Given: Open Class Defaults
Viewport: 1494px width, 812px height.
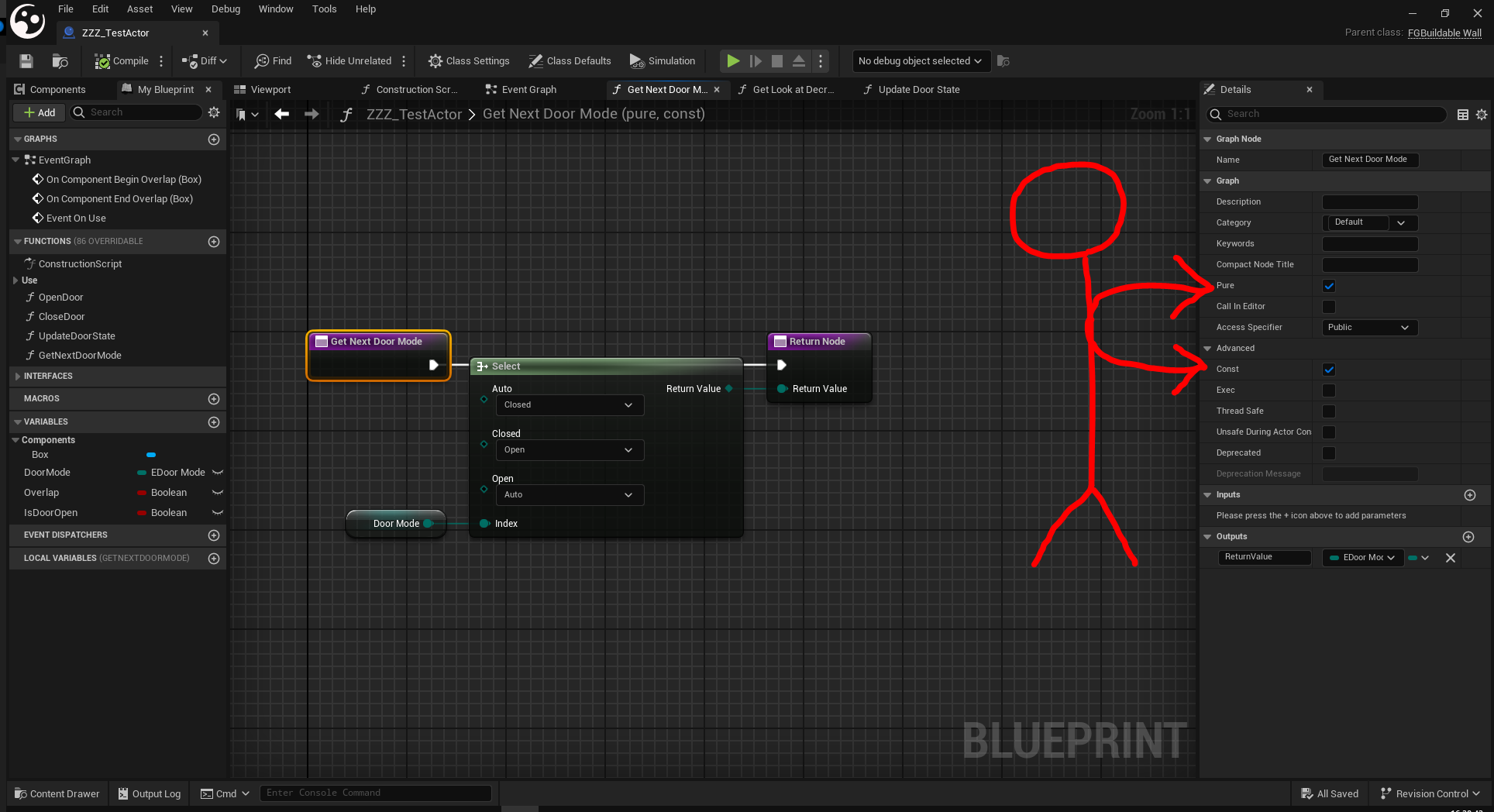Looking at the screenshot, I should click(x=570, y=61).
